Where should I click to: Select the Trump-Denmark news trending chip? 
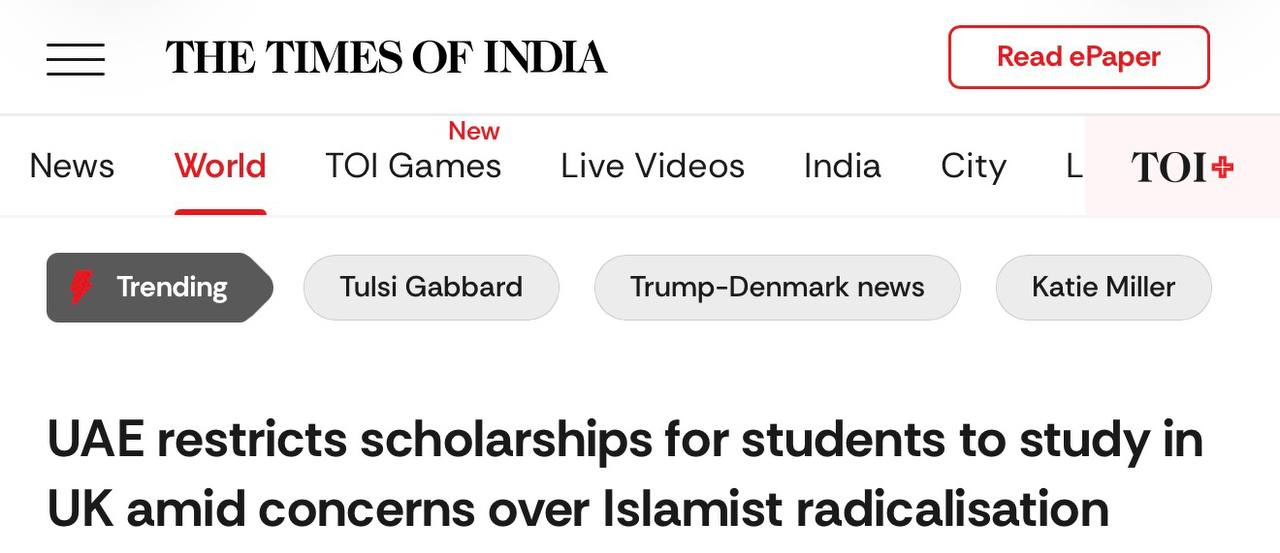click(x=777, y=288)
